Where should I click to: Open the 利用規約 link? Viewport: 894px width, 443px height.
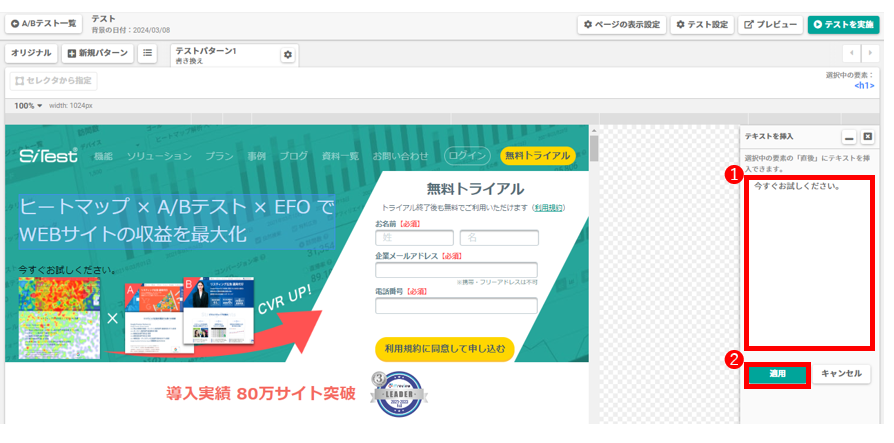point(548,208)
